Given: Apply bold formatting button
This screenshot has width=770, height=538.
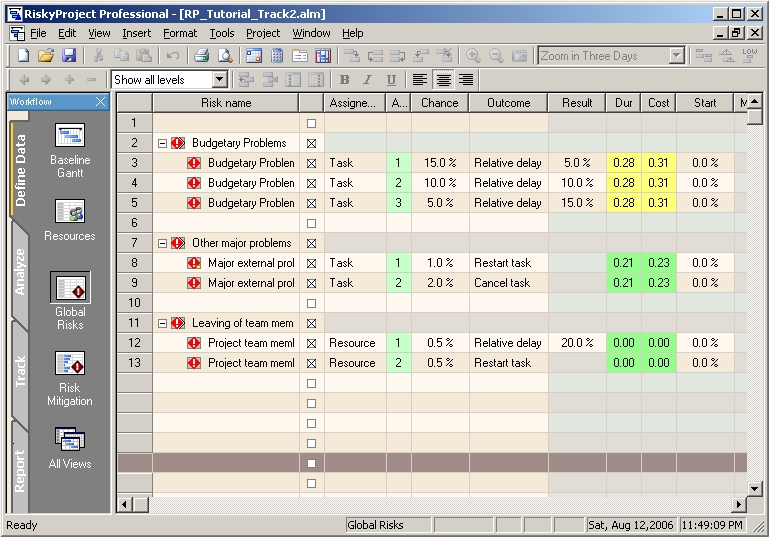Looking at the screenshot, I should [344, 80].
